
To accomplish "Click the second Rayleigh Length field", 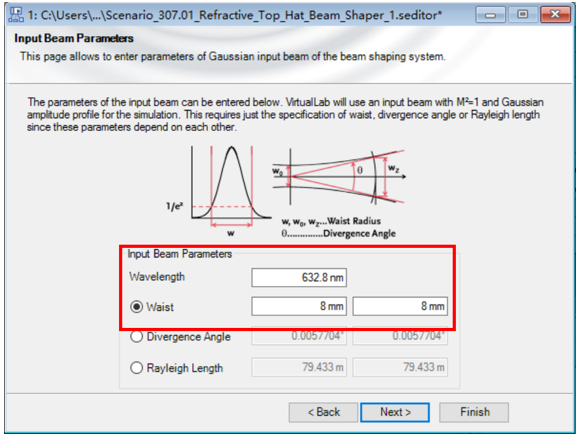I will [400, 367].
